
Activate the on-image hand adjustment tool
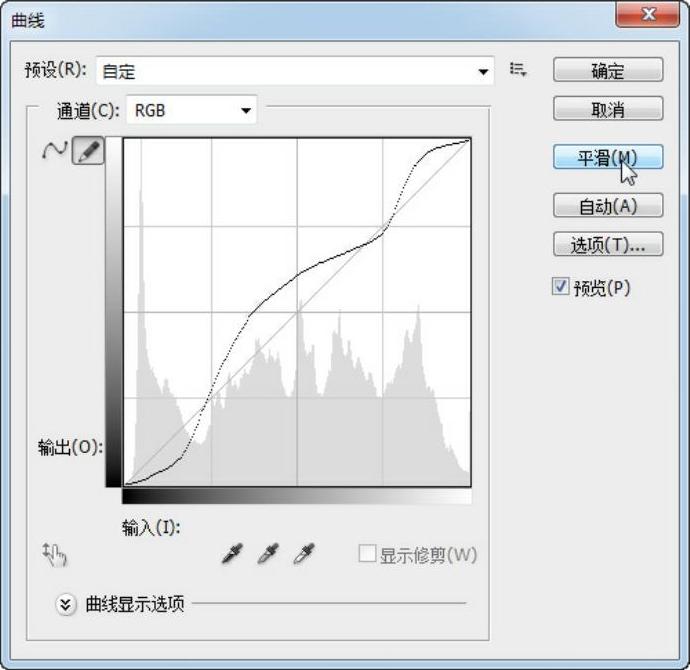[x=55, y=554]
